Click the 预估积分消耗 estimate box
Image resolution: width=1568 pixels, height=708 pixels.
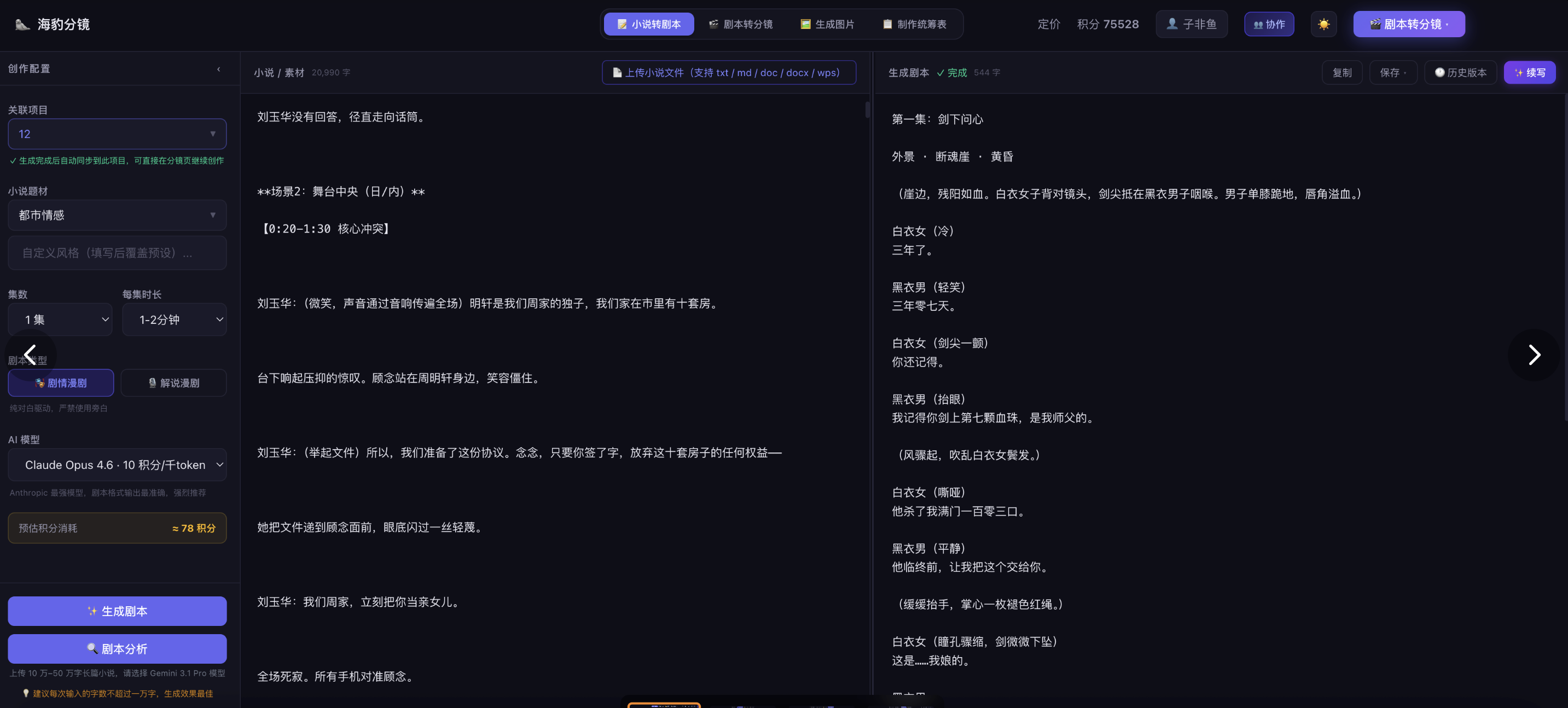point(117,528)
